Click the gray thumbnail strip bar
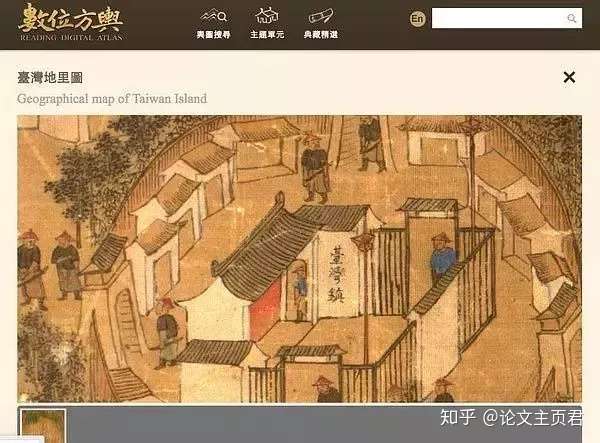600x443 pixels. 299,424
